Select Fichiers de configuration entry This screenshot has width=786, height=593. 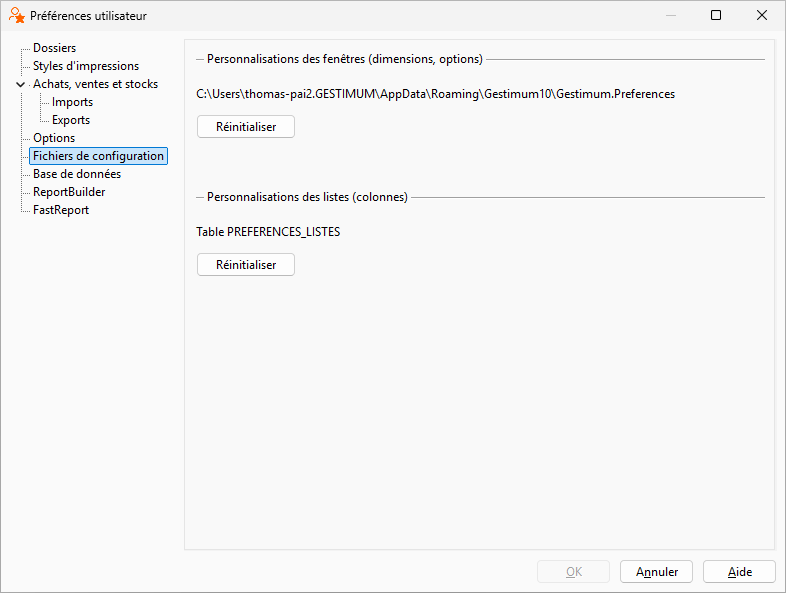(98, 156)
